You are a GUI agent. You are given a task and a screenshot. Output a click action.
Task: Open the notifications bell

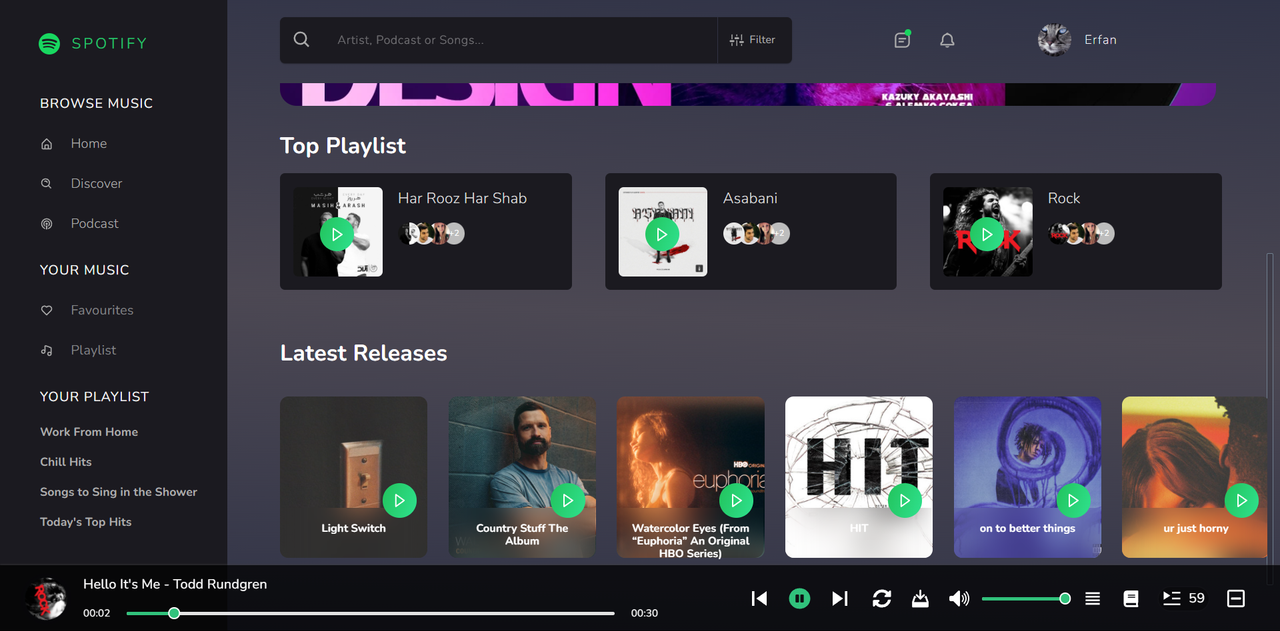[x=947, y=40]
